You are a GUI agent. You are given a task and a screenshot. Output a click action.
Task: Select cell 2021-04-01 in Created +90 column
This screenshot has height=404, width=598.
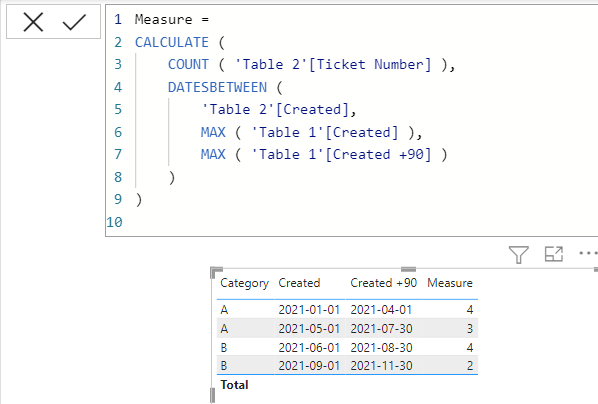click(x=381, y=310)
